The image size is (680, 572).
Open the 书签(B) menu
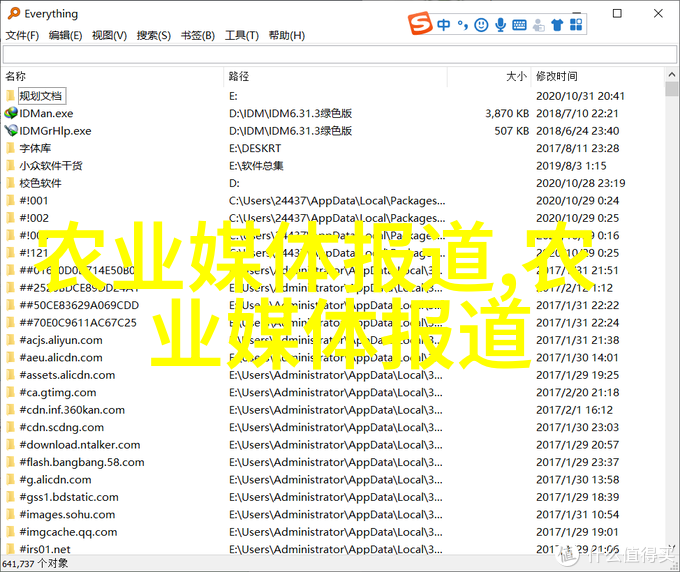(198, 36)
